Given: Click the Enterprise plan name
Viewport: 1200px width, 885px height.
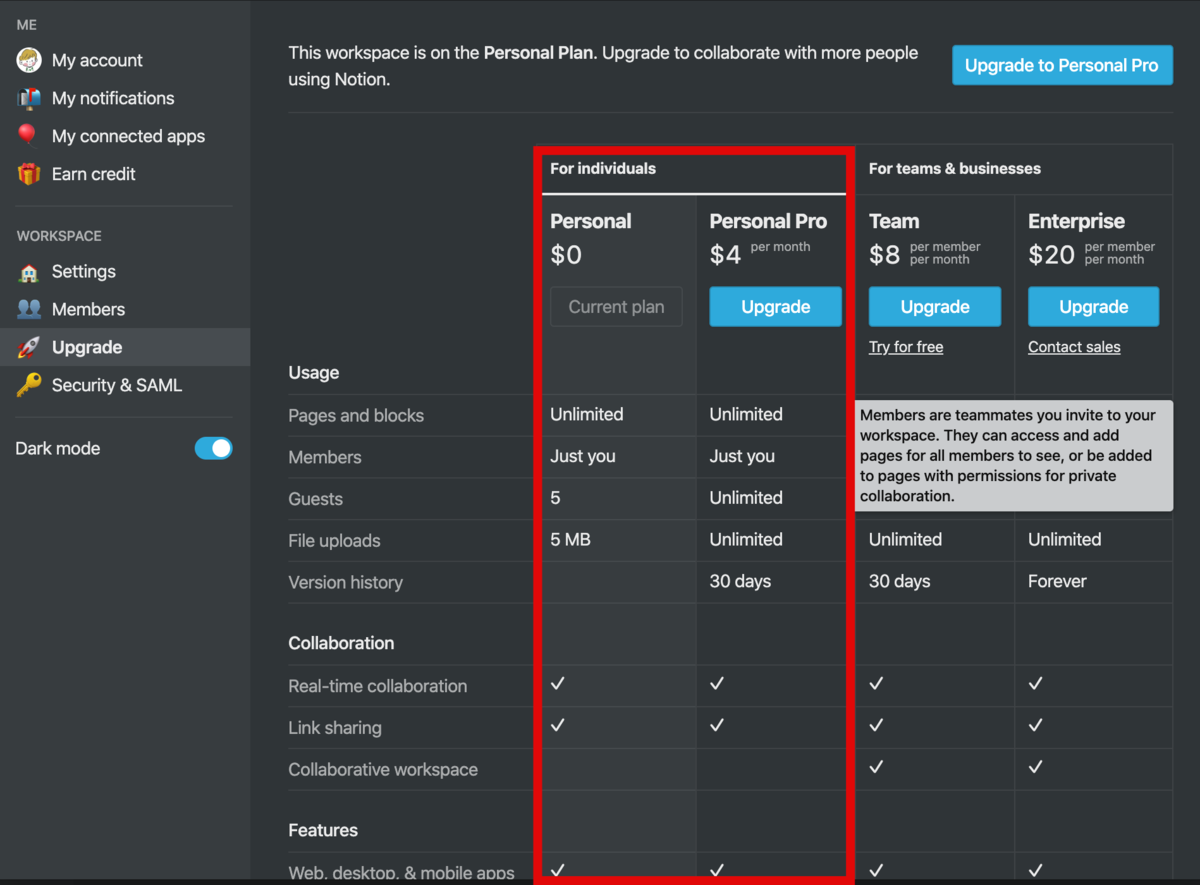Looking at the screenshot, I should pos(1076,221).
